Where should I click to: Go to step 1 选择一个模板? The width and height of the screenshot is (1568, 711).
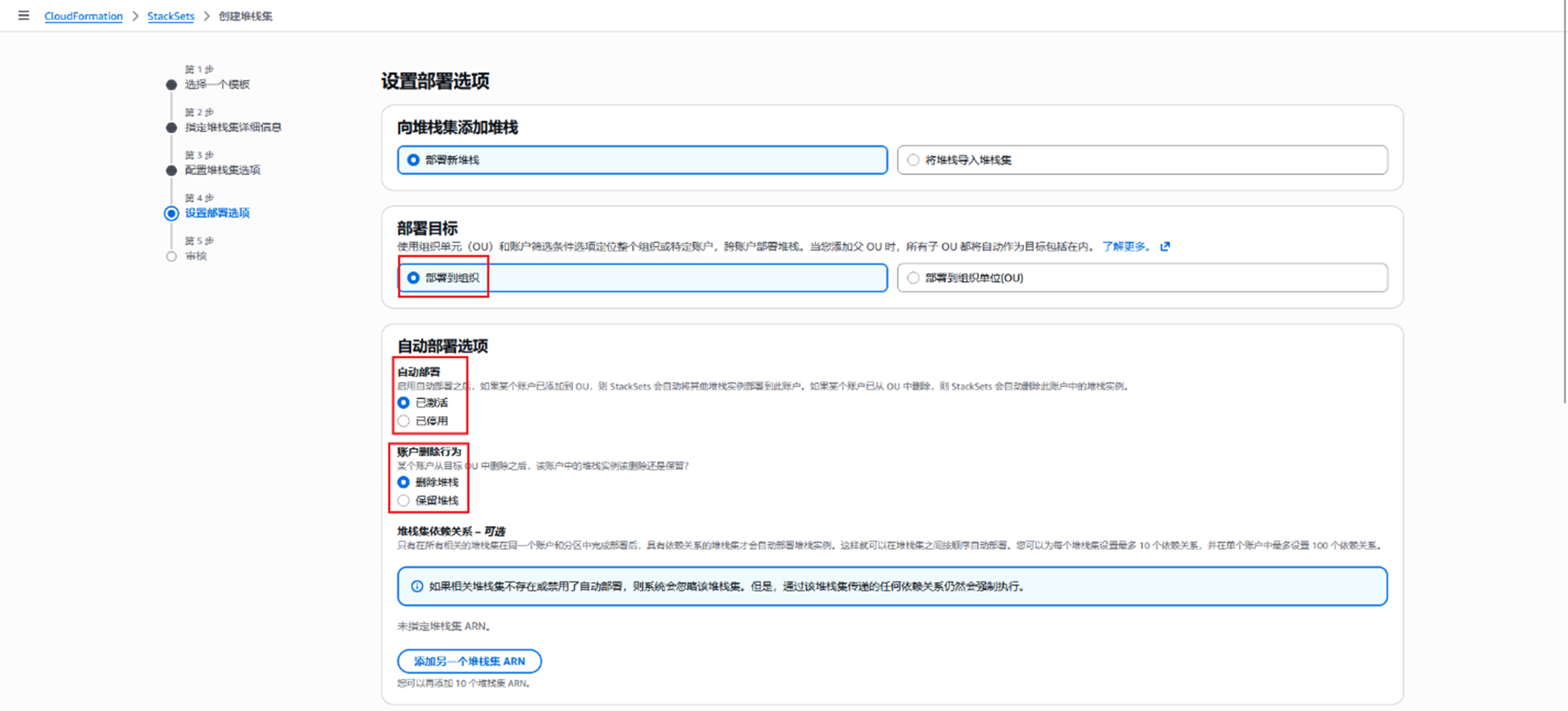[x=217, y=85]
